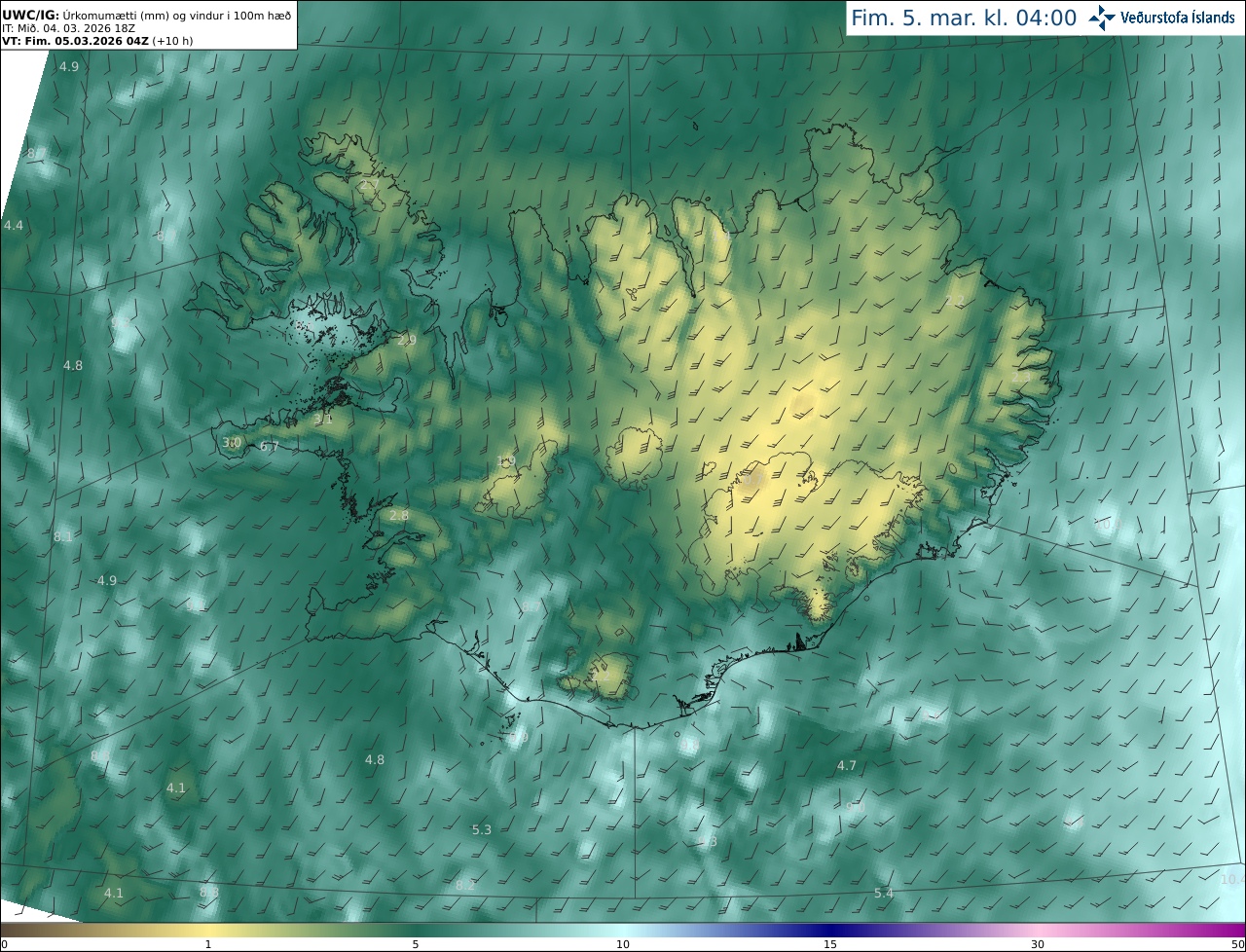Image resolution: width=1246 pixels, height=952 pixels.
Task: Click the 10.4 value at the map edge
Action: [1230, 879]
